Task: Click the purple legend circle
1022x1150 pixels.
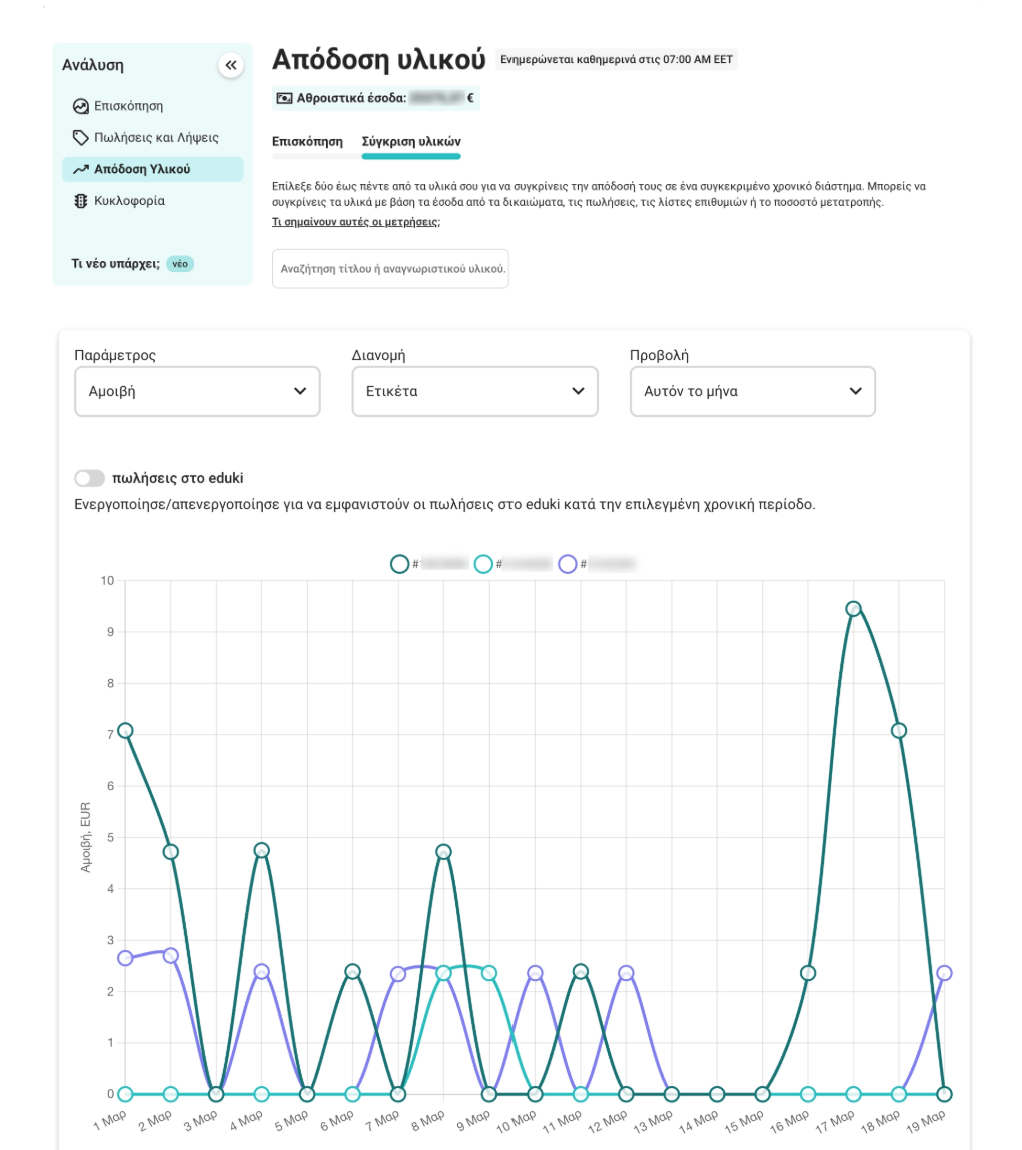Action: point(567,564)
